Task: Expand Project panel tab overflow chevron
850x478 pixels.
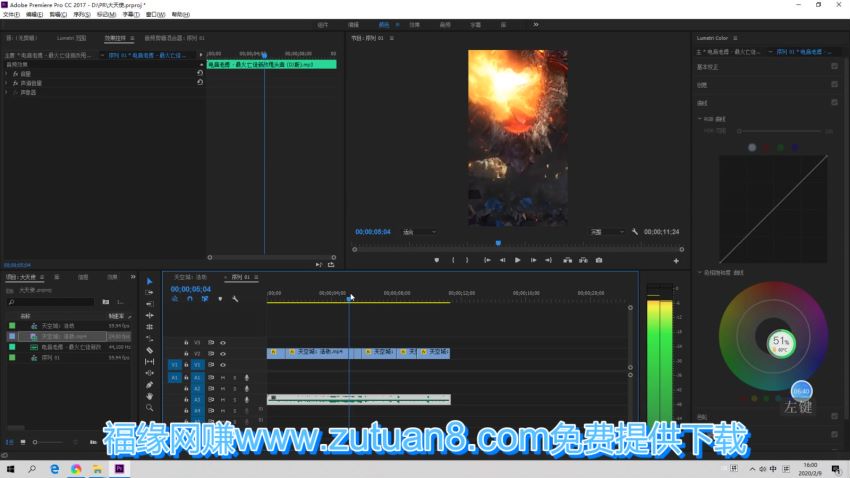Action: pyautogui.click(x=133, y=277)
